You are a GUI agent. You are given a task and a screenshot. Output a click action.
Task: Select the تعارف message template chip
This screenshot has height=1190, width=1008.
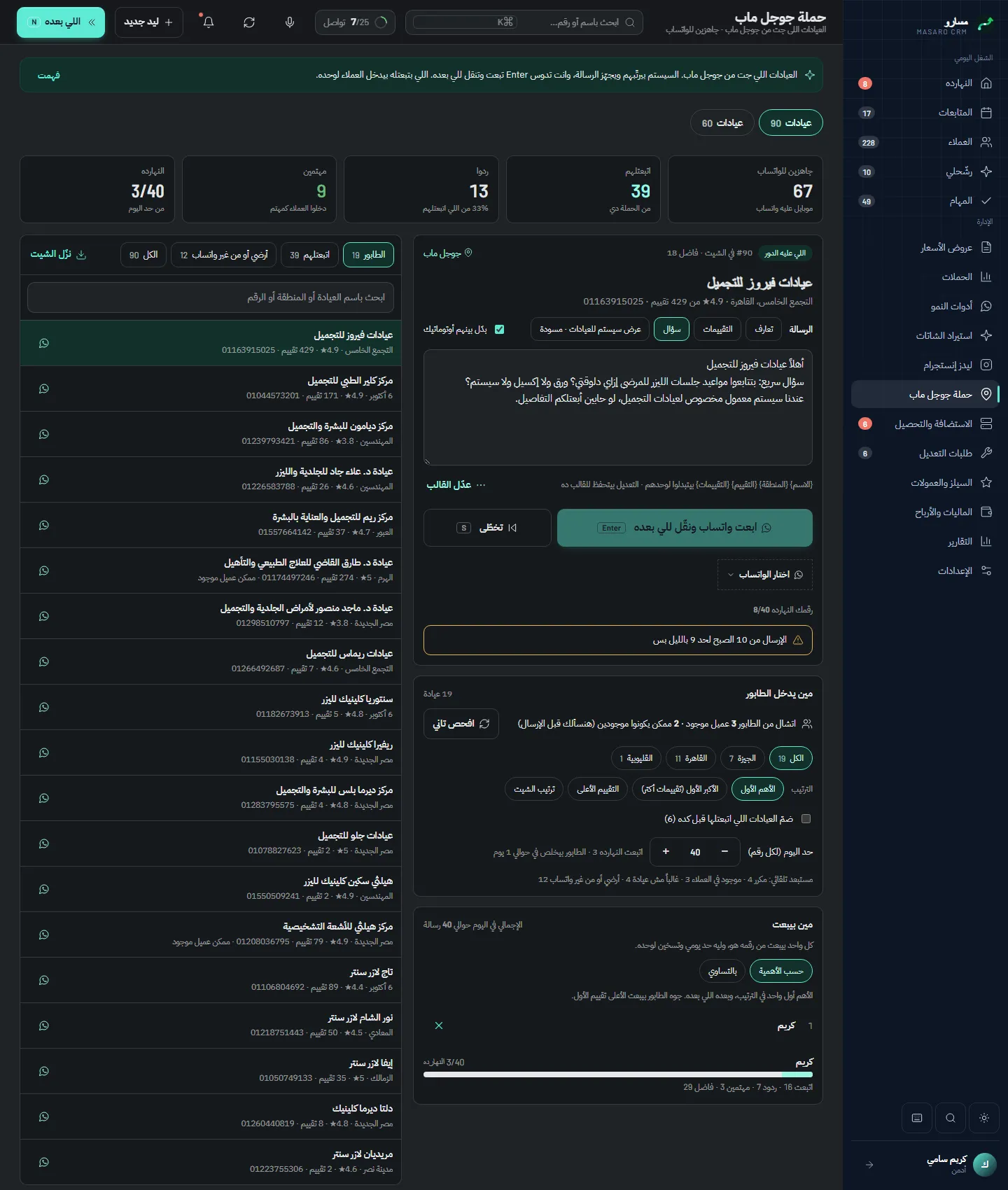click(x=764, y=329)
